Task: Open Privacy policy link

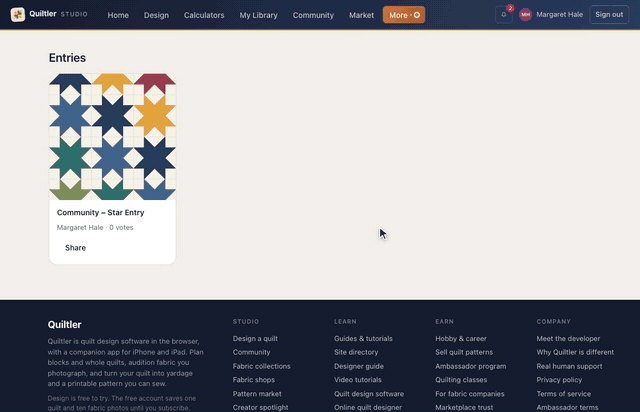Action: [559, 380]
